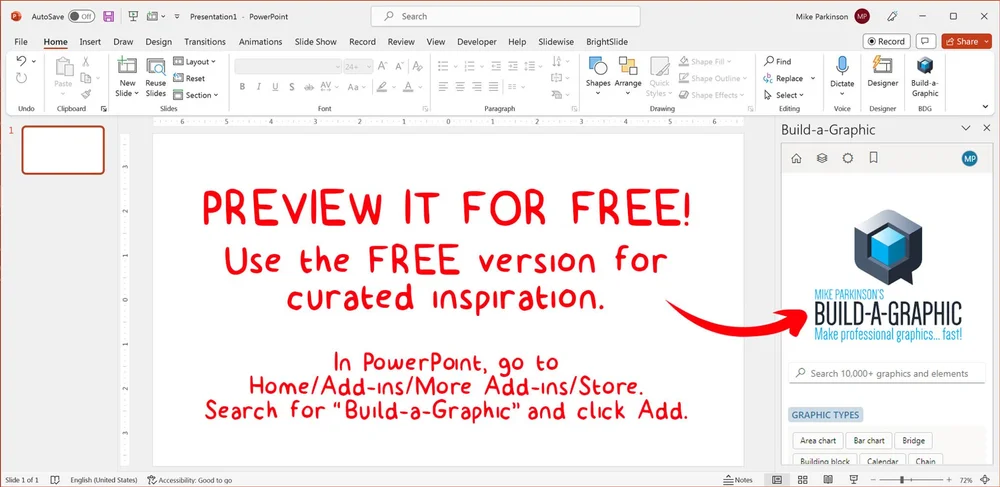Select the Bridge graphic type
The width and height of the screenshot is (1000, 487).
coord(913,440)
